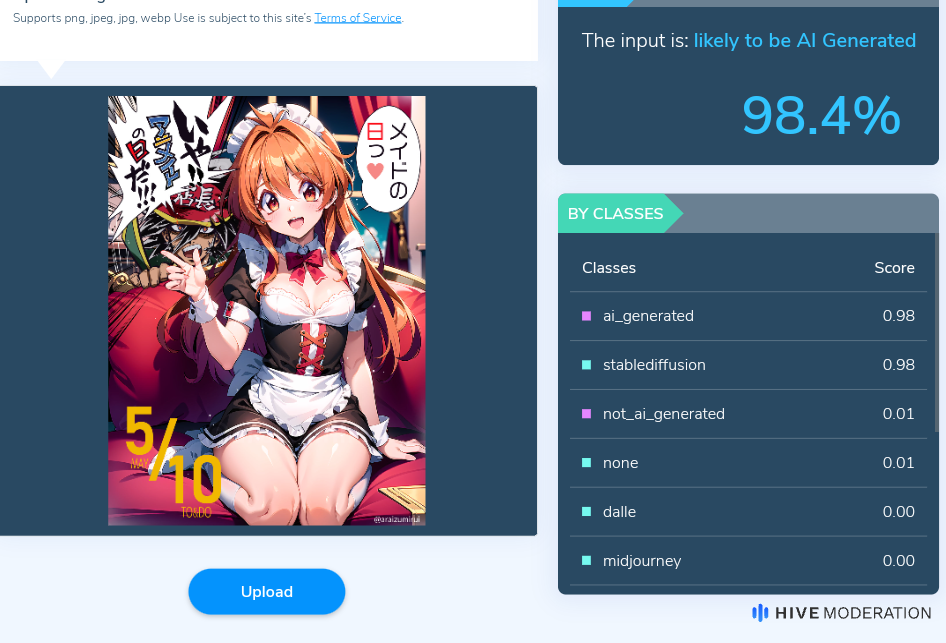Open the Terms of Service link

pos(358,18)
